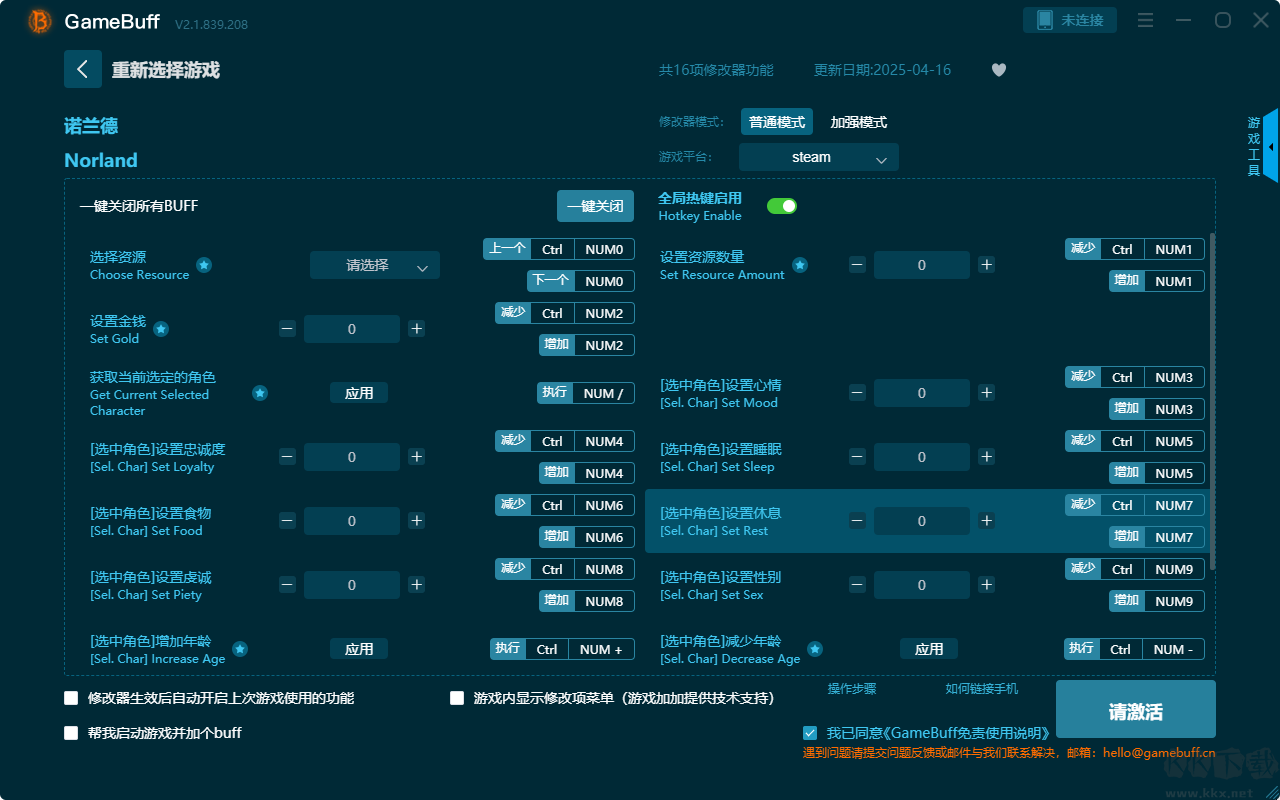The height and width of the screenshot is (800, 1280).
Task: Open the Choose Resource dropdown
Action: [x=375, y=265]
